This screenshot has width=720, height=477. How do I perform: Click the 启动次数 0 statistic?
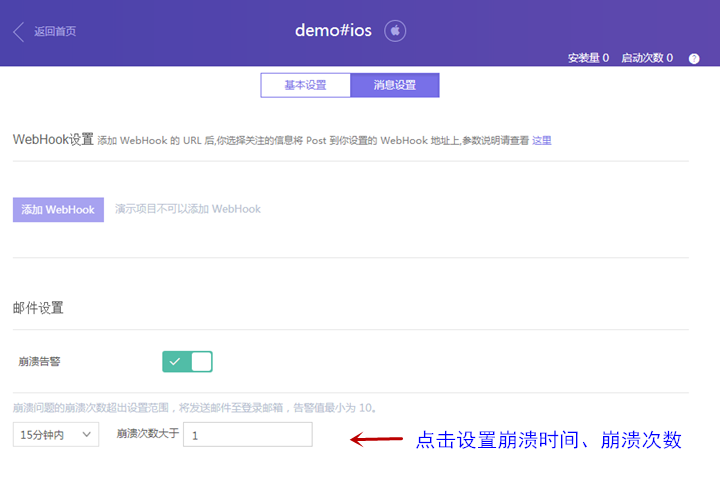click(647, 58)
